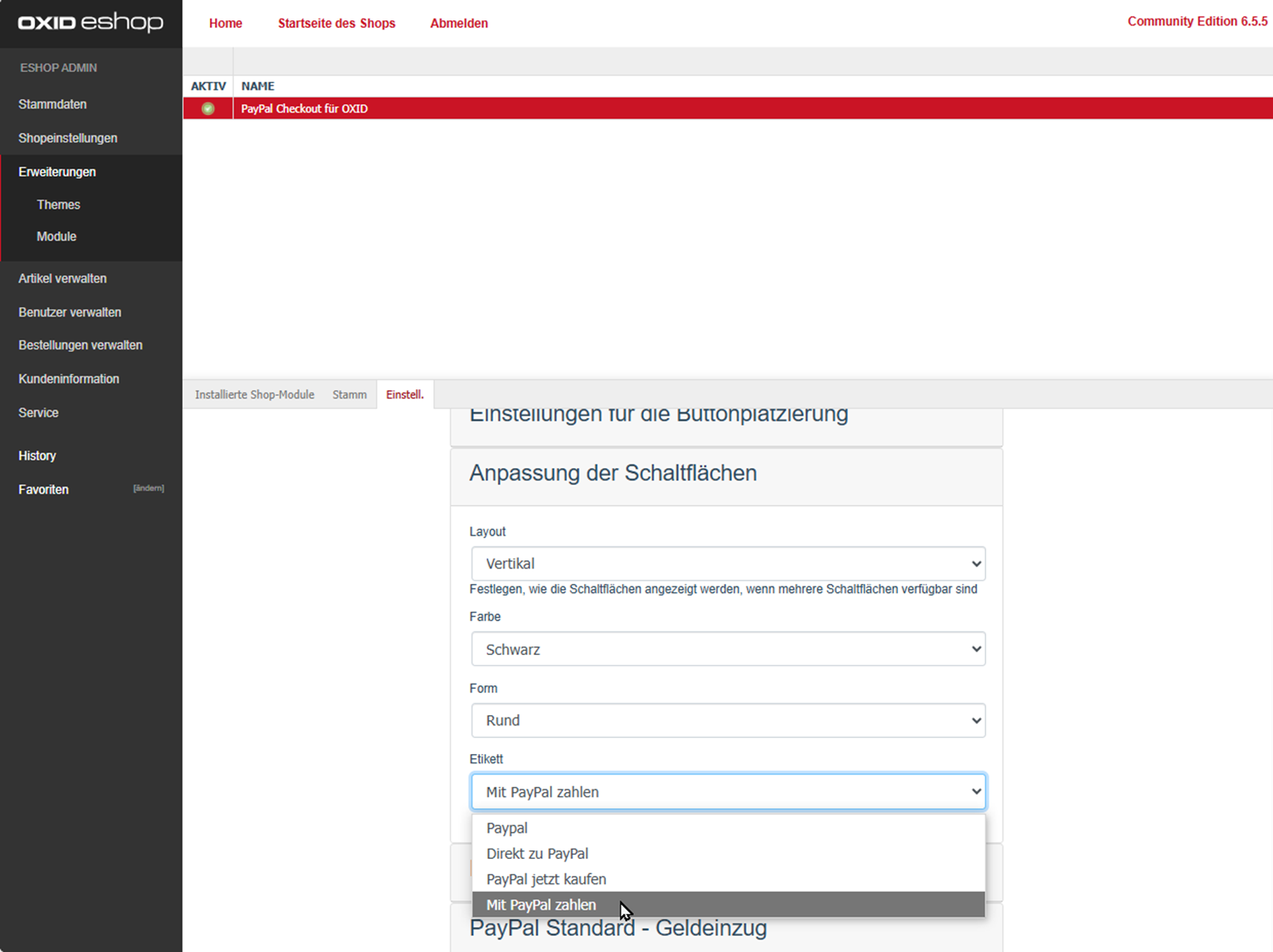Open the Form dropdown set to Rund
This screenshot has width=1273, height=952.
pos(728,720)
